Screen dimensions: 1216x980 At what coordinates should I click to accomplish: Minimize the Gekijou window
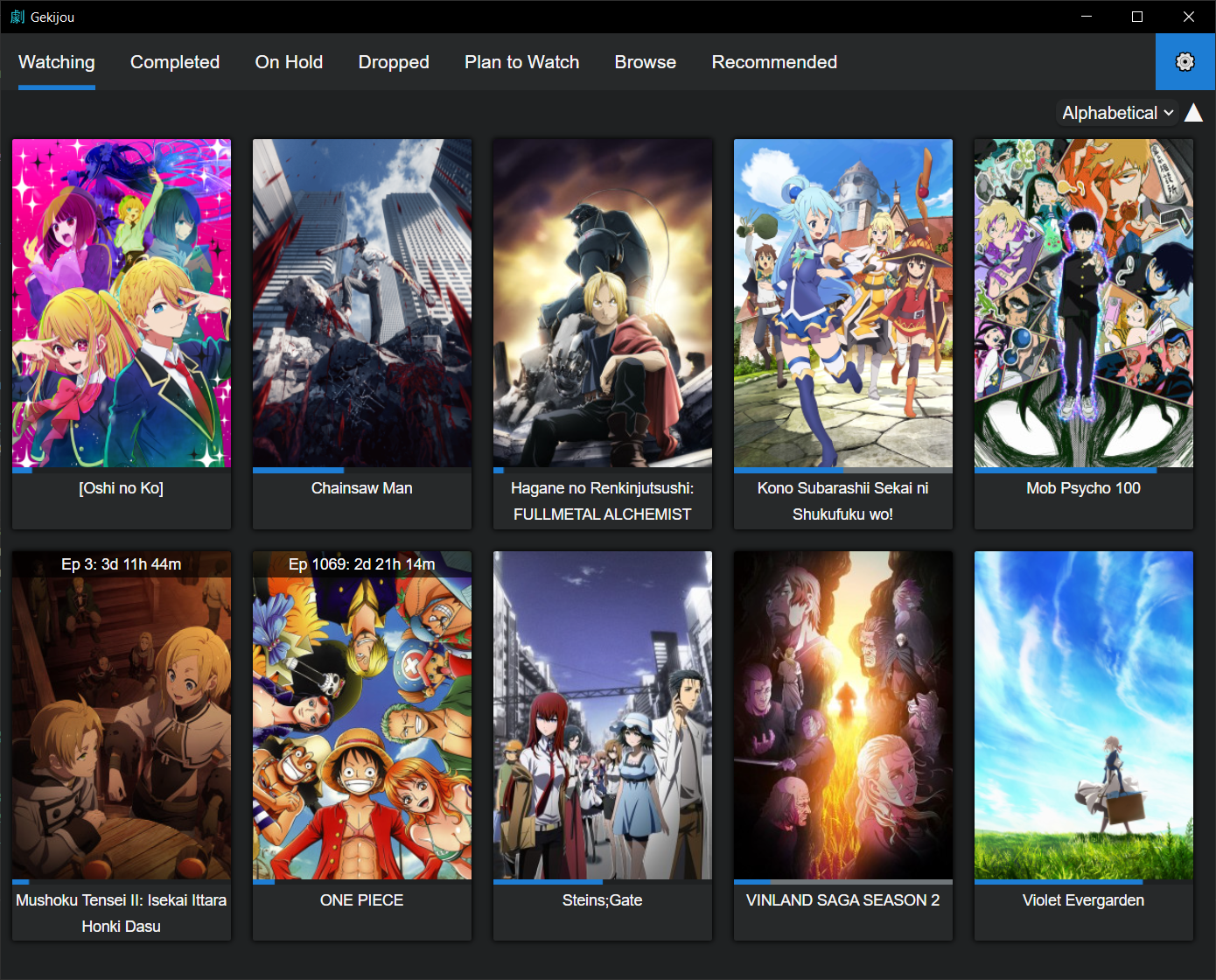pos(1087,17)
